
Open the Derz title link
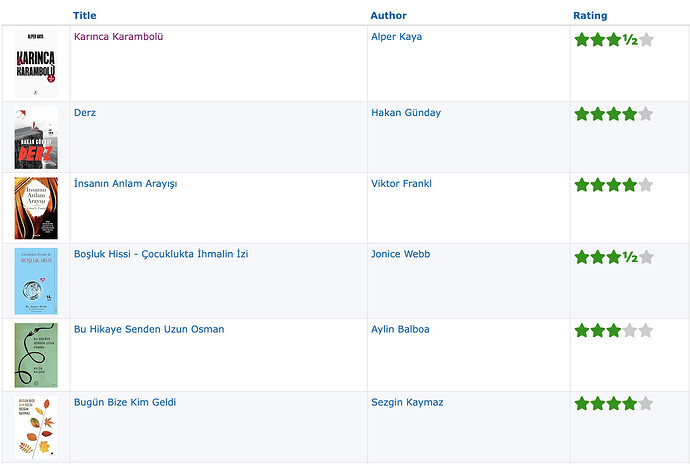point(85,113)
